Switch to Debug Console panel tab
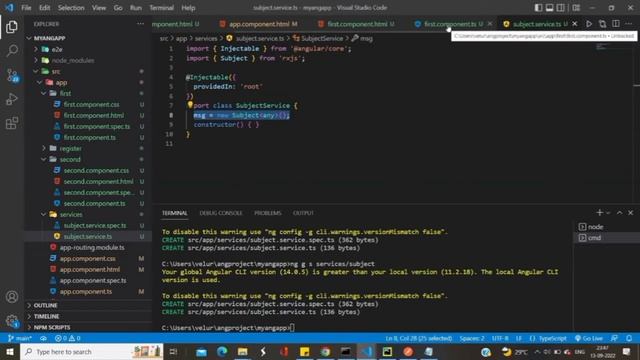640x360 pixels. pyautogui.click(x=221, y=213)
